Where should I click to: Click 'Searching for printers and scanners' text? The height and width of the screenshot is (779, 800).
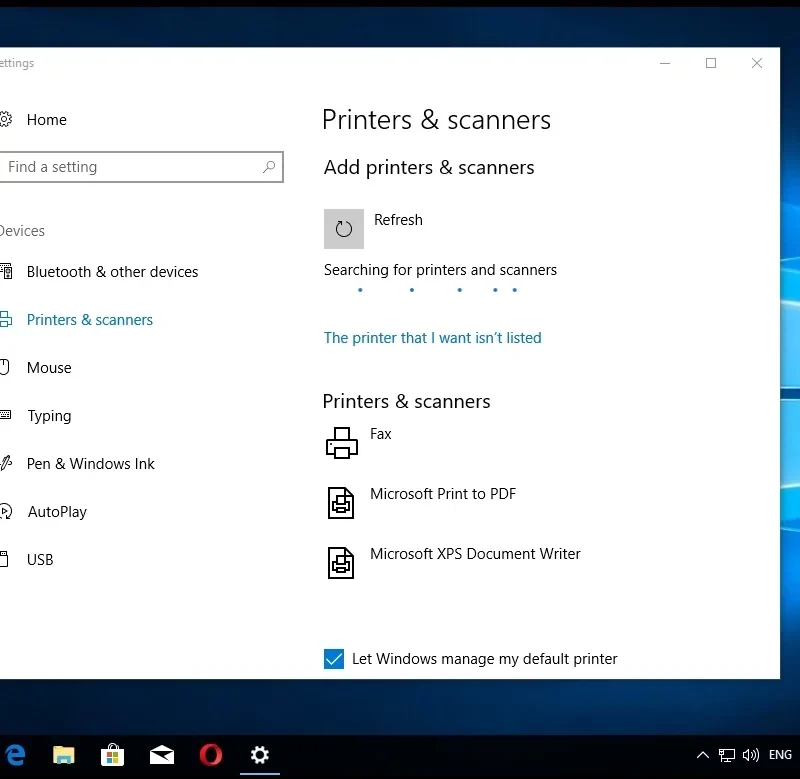coord(440,270)
